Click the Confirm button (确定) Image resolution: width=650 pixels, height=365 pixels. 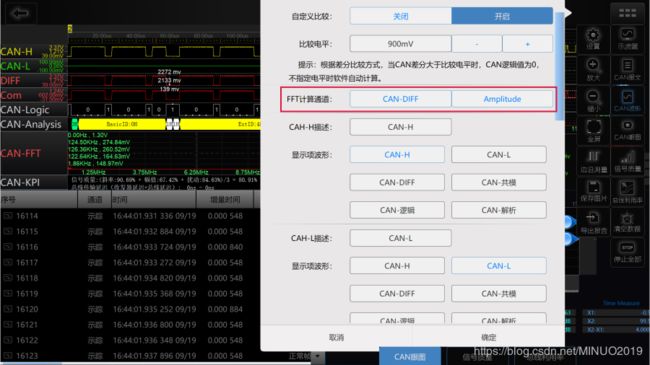click(x=488, y=338)
